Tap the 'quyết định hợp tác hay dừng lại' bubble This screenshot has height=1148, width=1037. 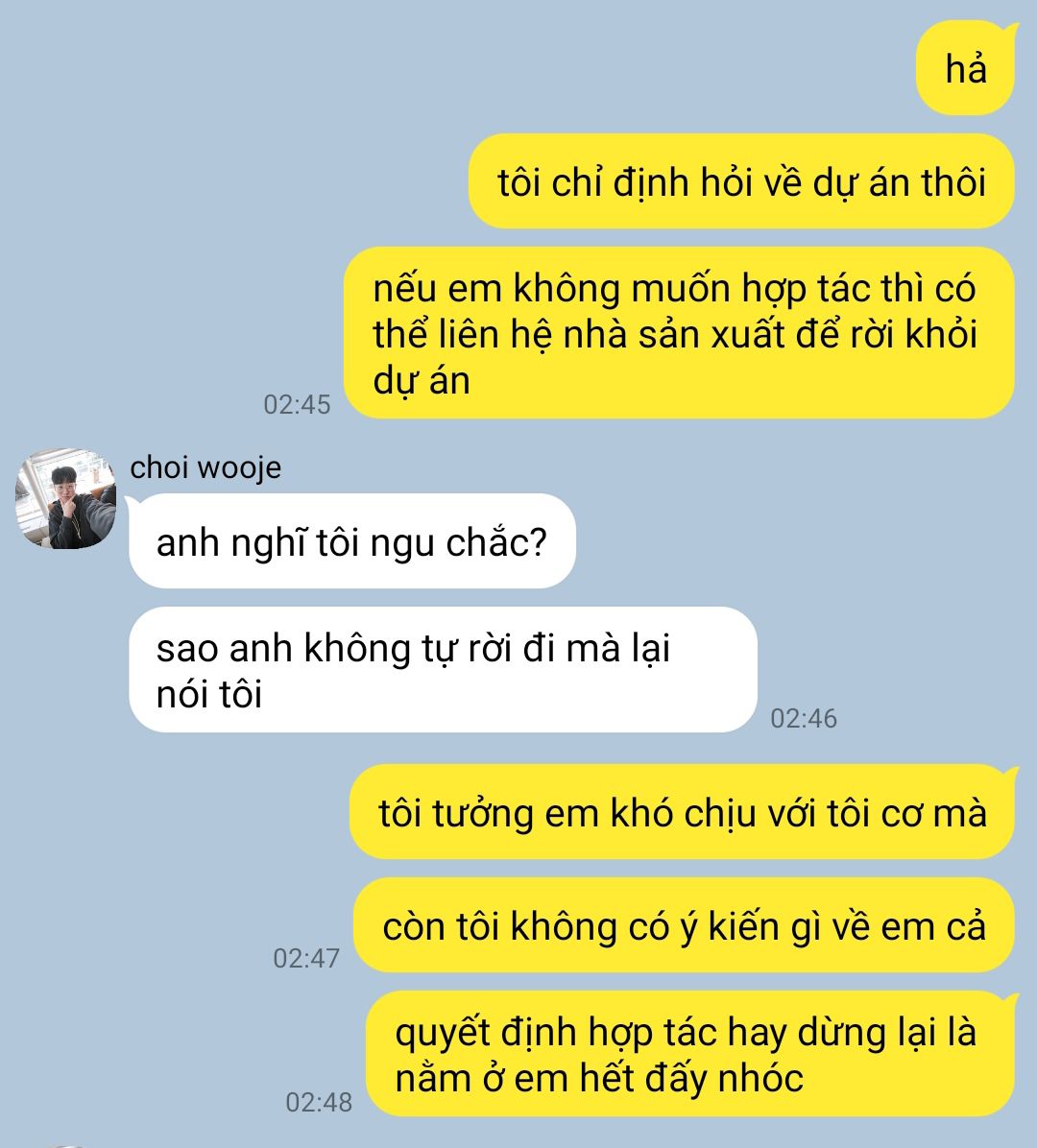689,1054
